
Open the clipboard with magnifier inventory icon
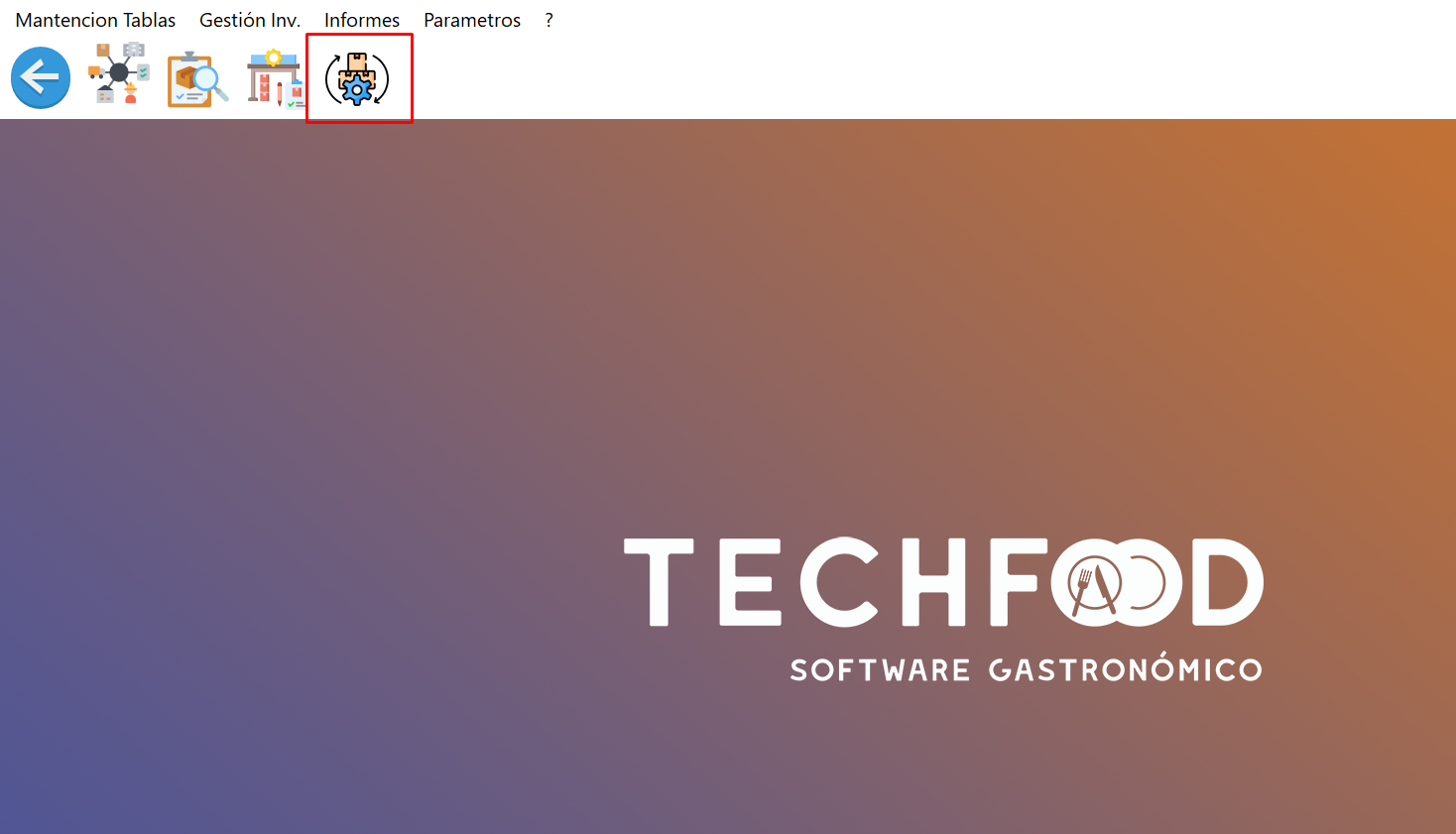coord(196,79)
